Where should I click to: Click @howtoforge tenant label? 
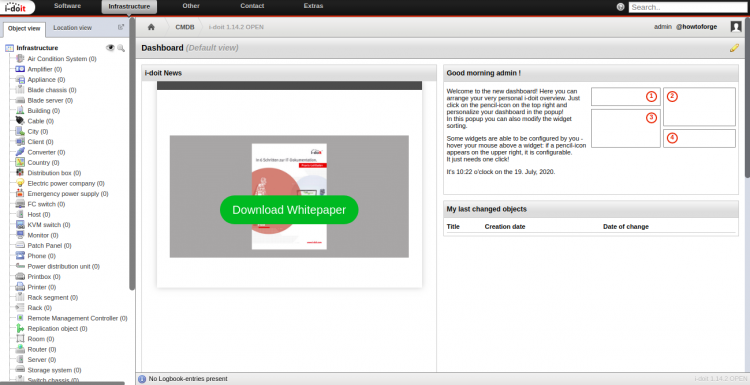(696, 27)
